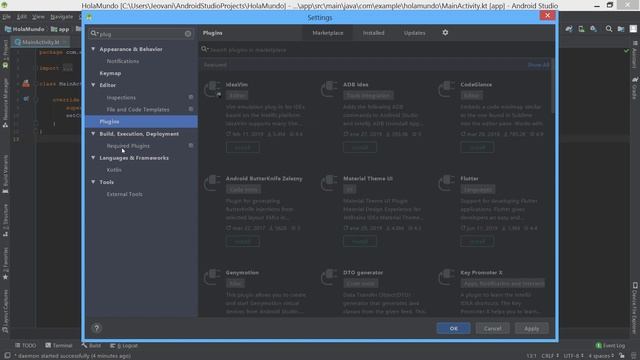Viewport: 640px width, 360px height.
Task: Install the CodeGlance plugin
Action: click(477, 147)
